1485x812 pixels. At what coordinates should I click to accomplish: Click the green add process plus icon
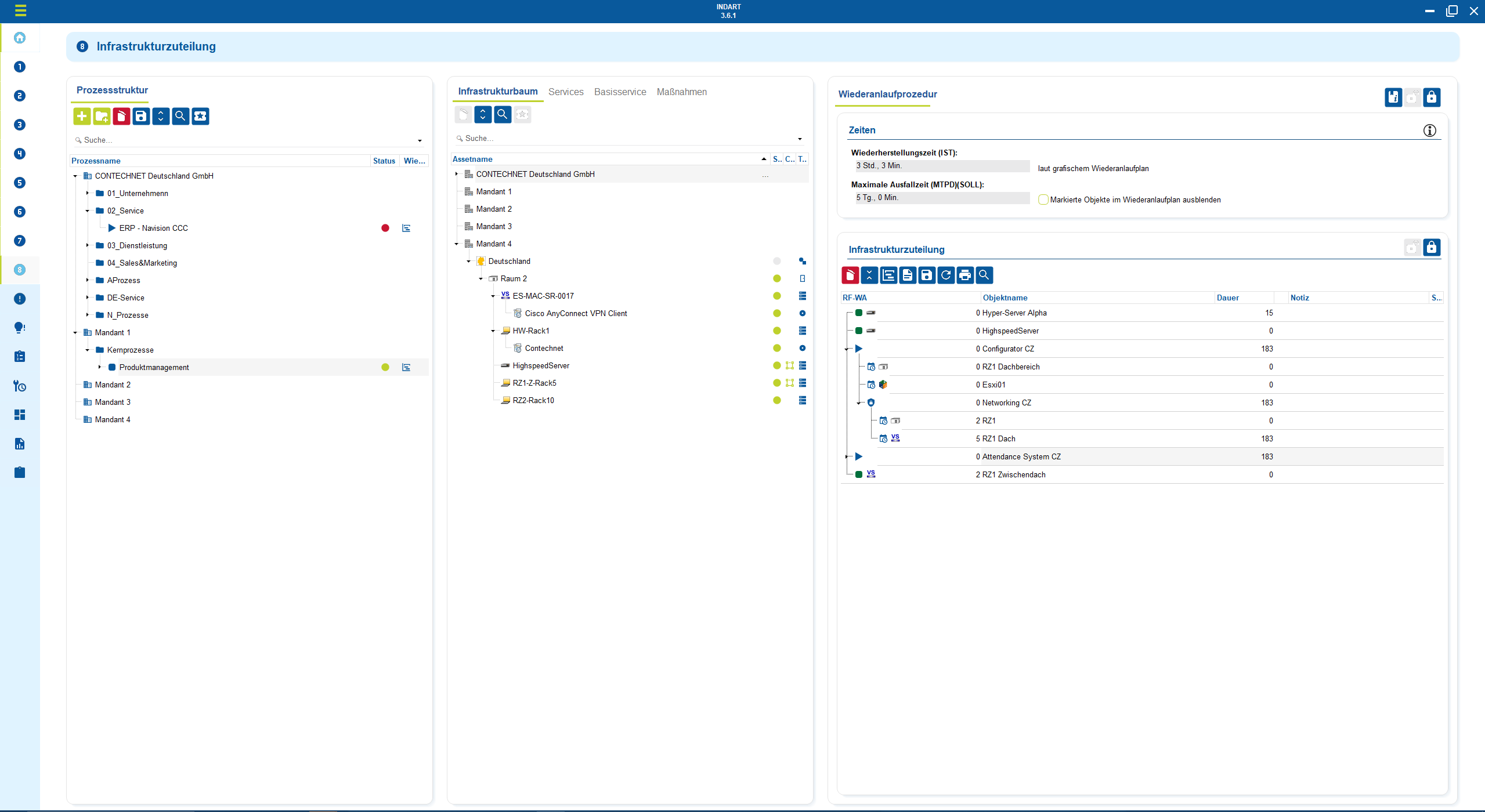[82, 117]
